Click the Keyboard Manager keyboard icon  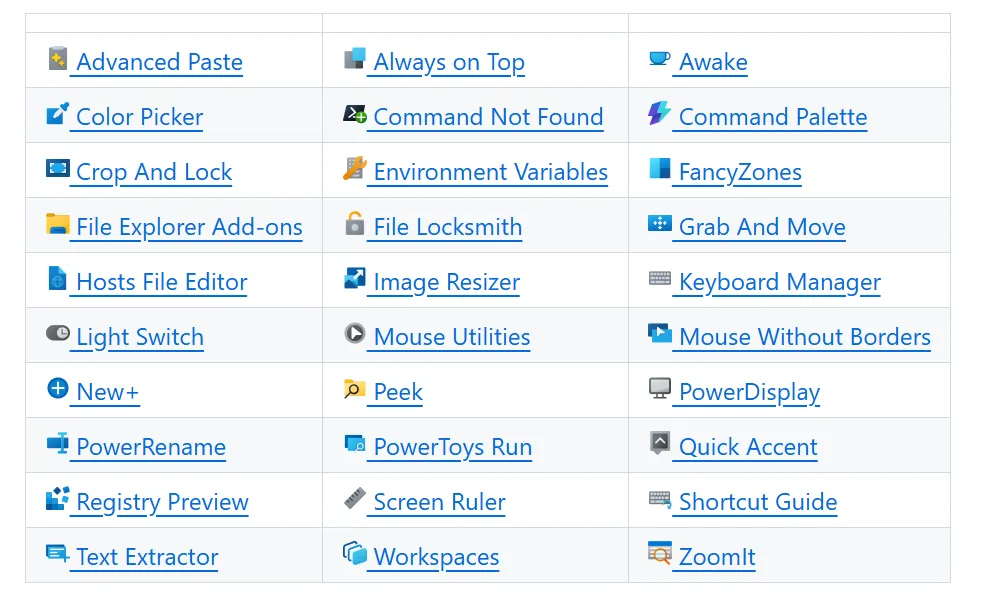660,278
